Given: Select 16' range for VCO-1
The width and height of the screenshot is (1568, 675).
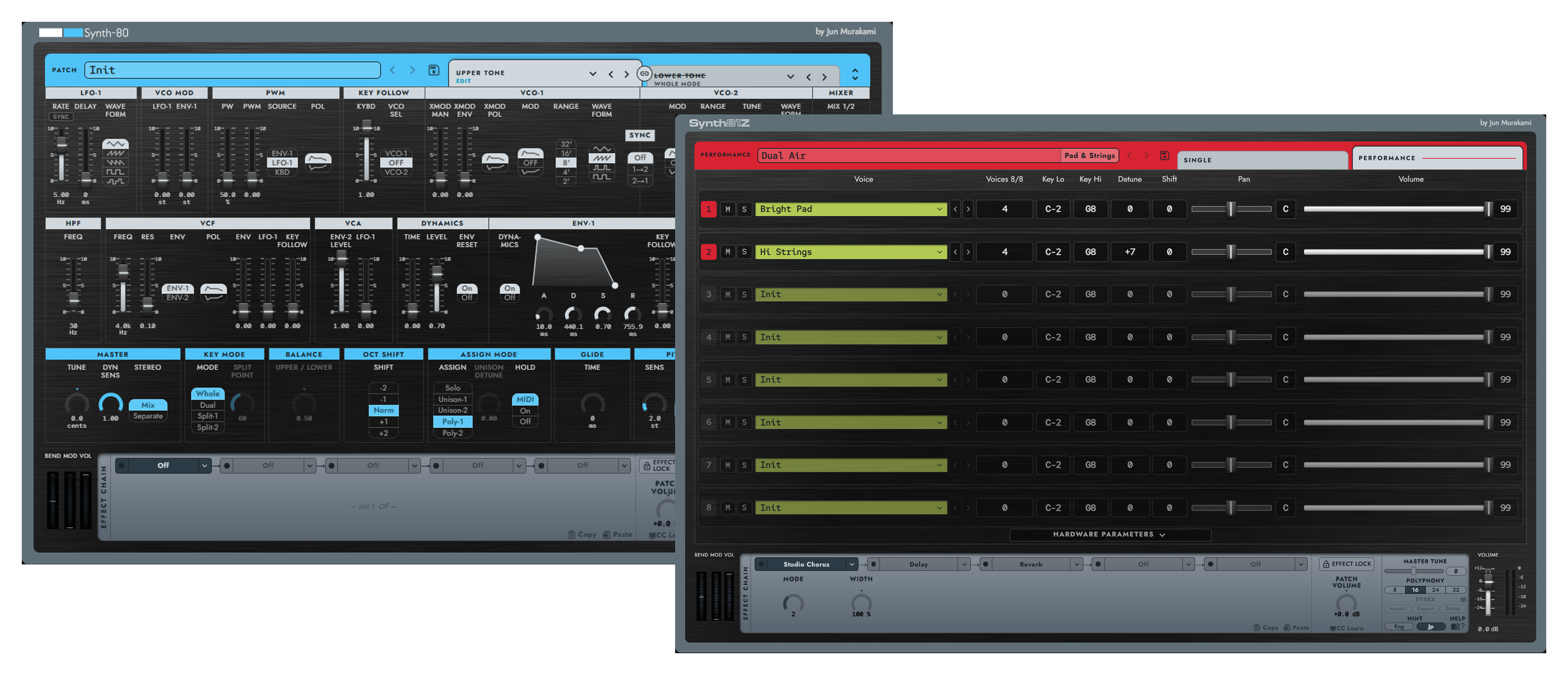Looking at the screenshot, I should coord(566,154).
